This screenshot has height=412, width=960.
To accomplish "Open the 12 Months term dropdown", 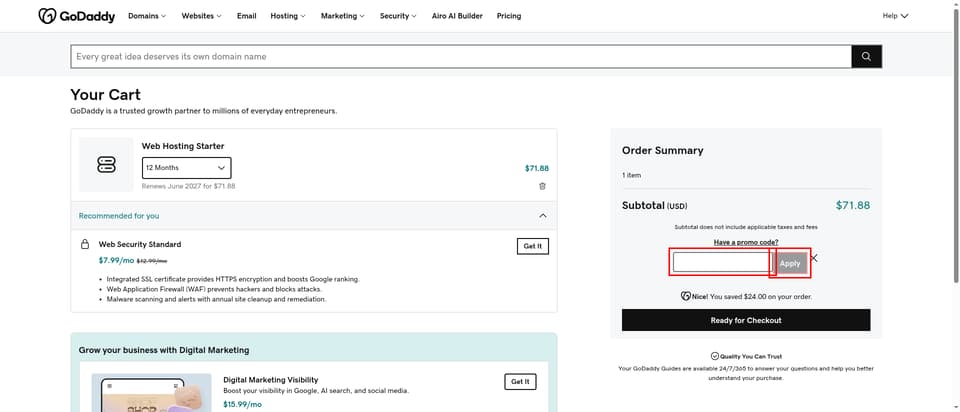I will (x=187, y=168).
